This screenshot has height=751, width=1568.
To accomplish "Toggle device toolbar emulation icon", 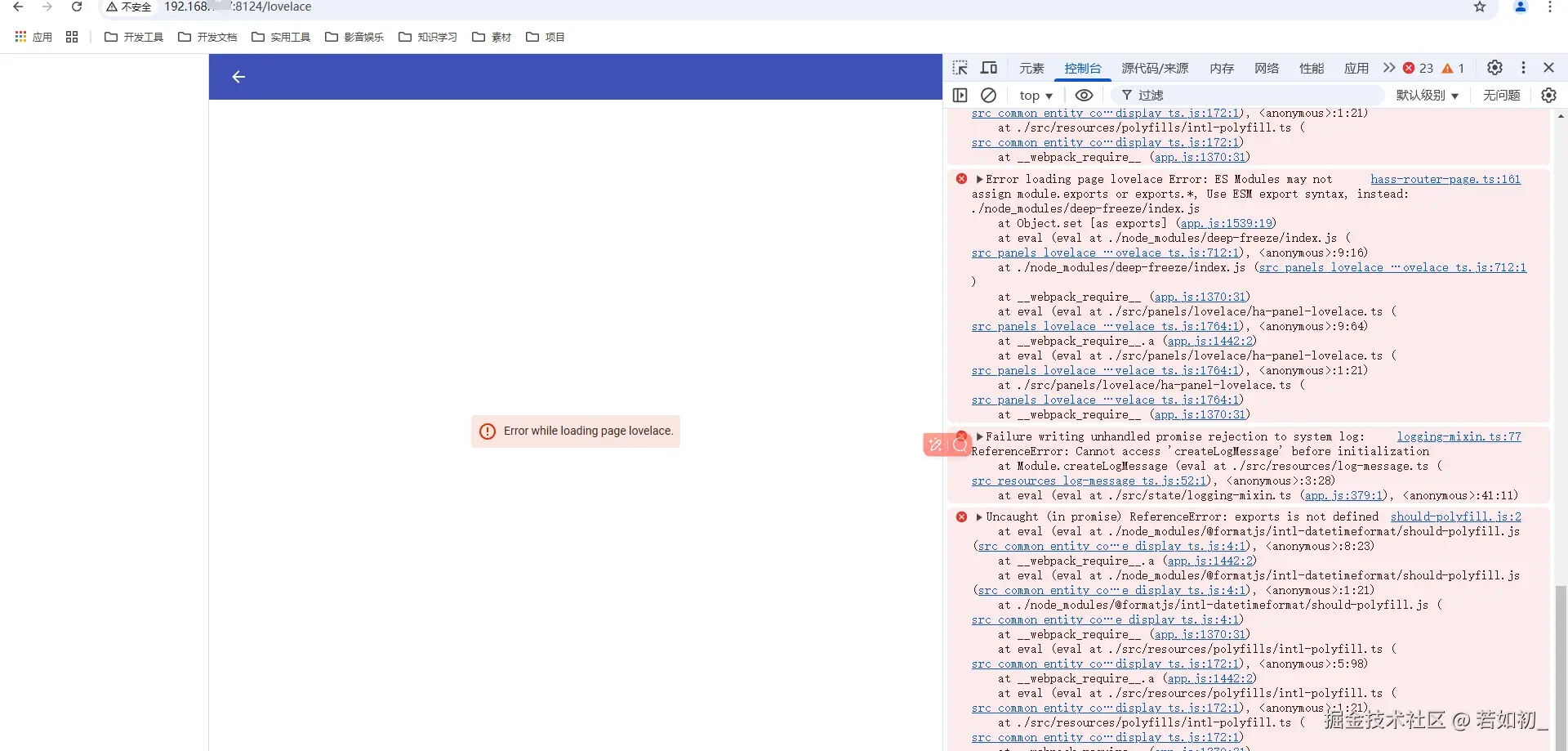I will (989, 68).
